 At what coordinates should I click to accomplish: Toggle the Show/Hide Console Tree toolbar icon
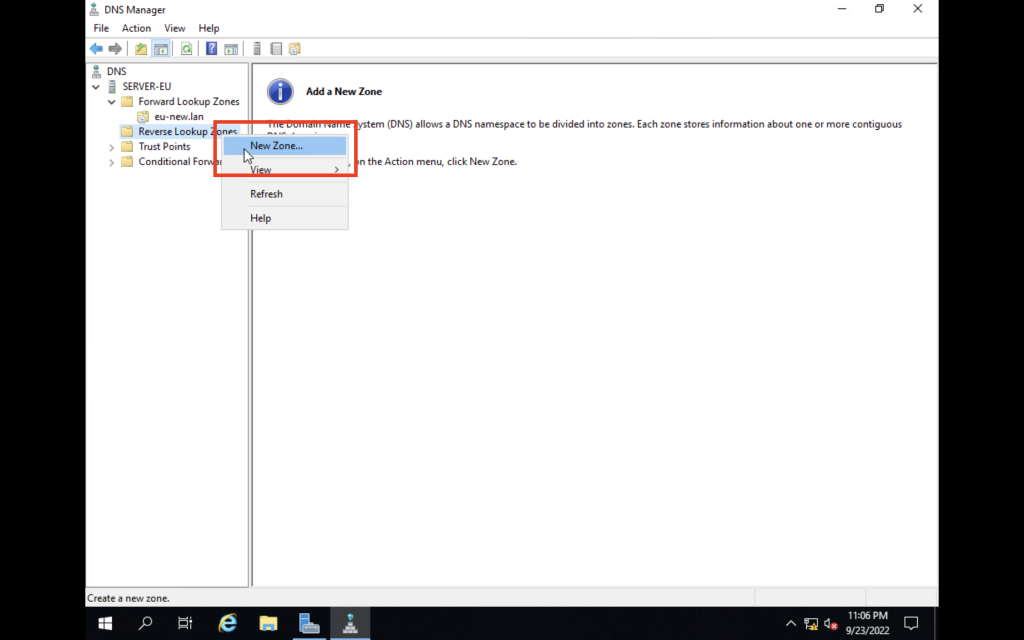tap(161, 49)
